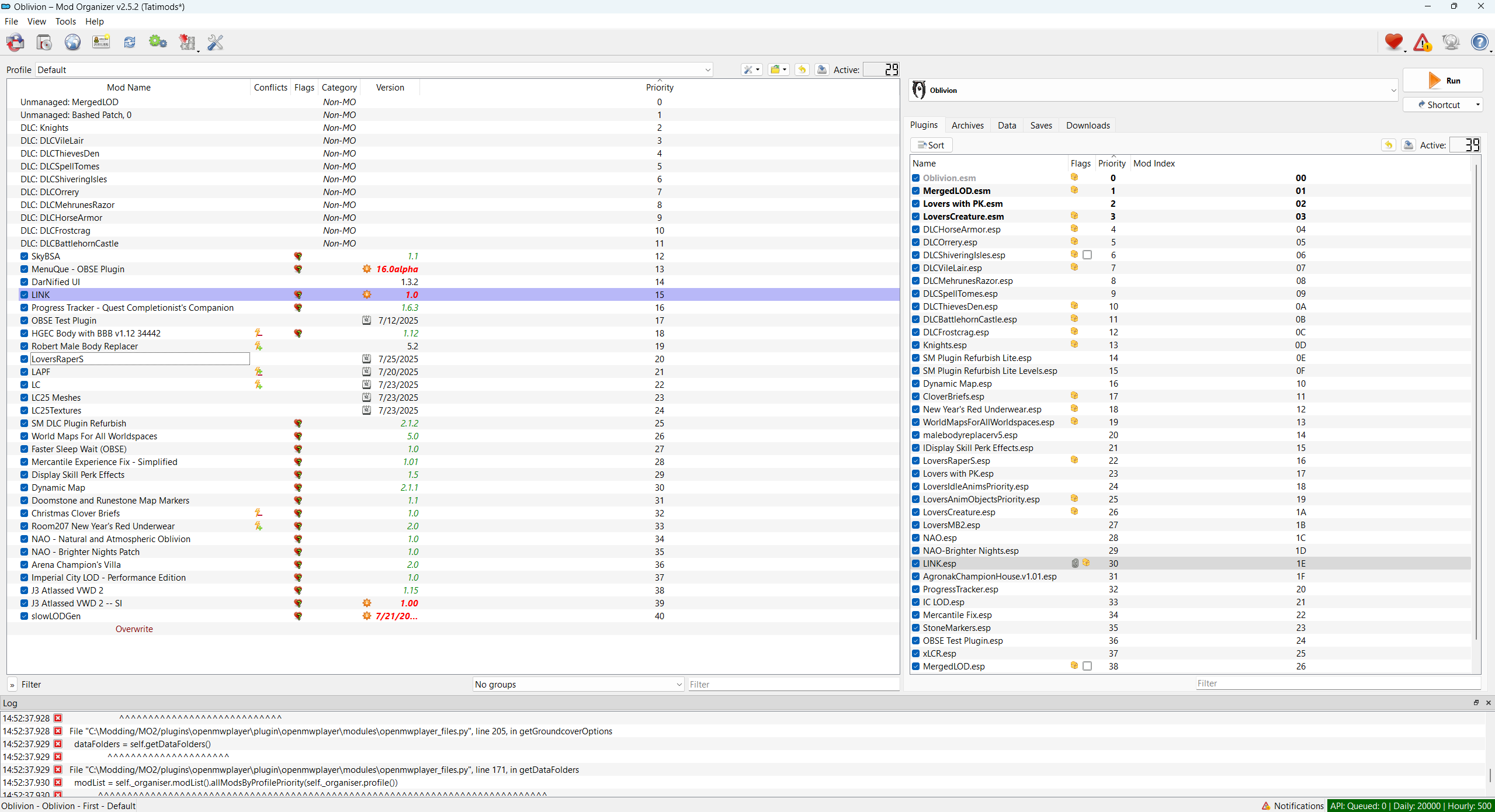Click the plugin list Filter text field
This screenshot has height=812, width=1495.
click(x=1338, y=683)
